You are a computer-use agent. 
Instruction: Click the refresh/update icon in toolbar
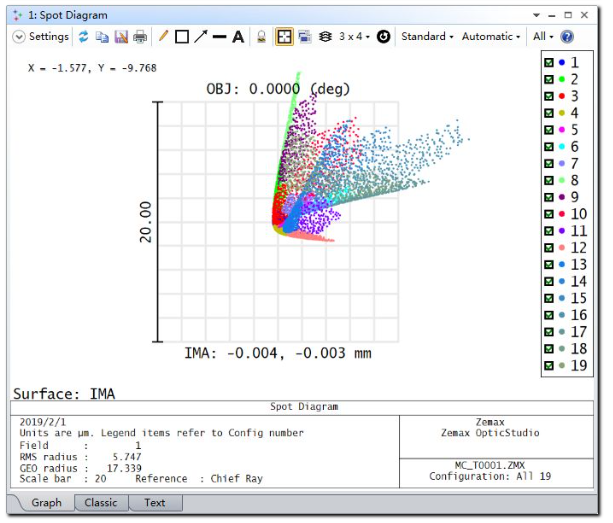pos(84,37)
